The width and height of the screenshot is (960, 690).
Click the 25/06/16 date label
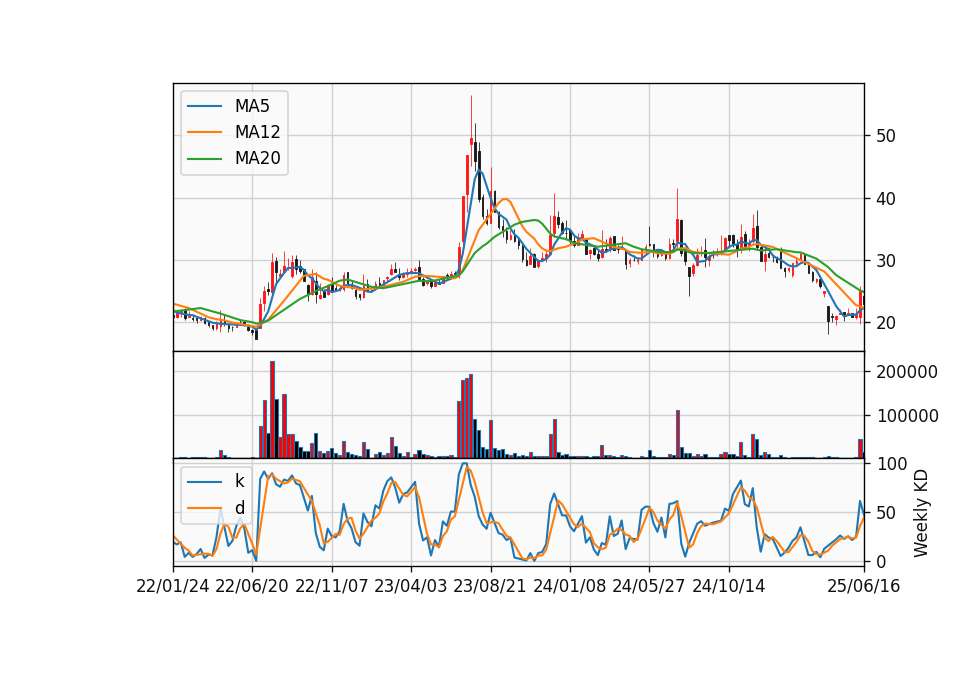864,587
